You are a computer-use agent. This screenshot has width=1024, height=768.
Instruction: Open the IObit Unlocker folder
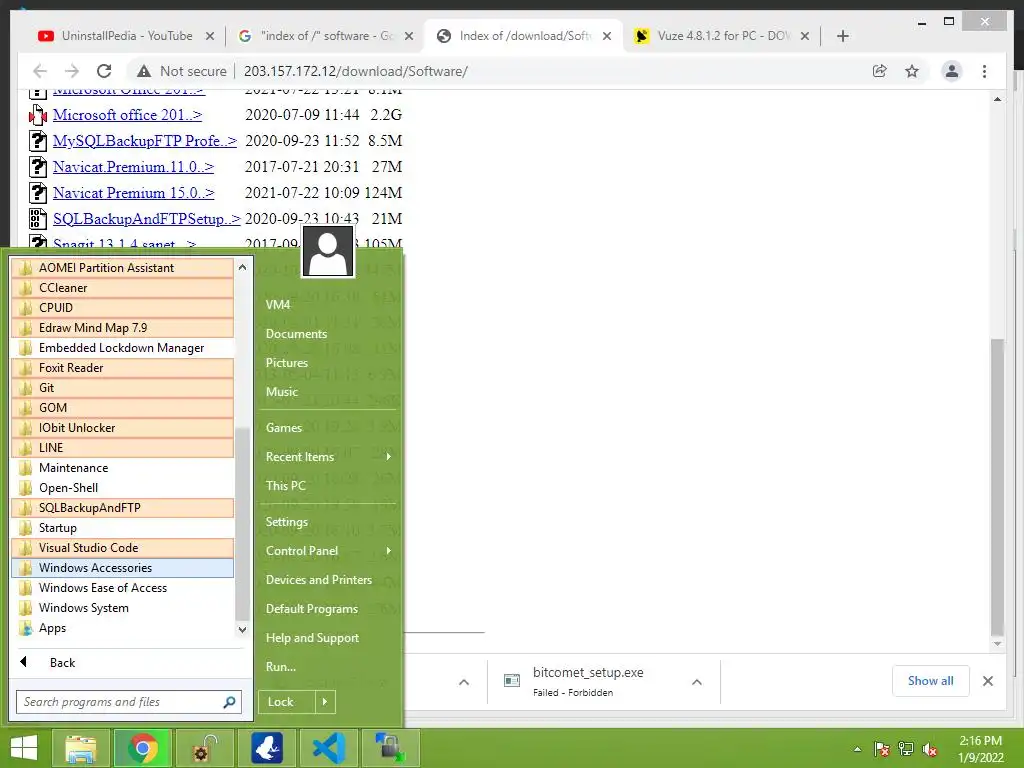pyautogui.click(x=123, y=428)
